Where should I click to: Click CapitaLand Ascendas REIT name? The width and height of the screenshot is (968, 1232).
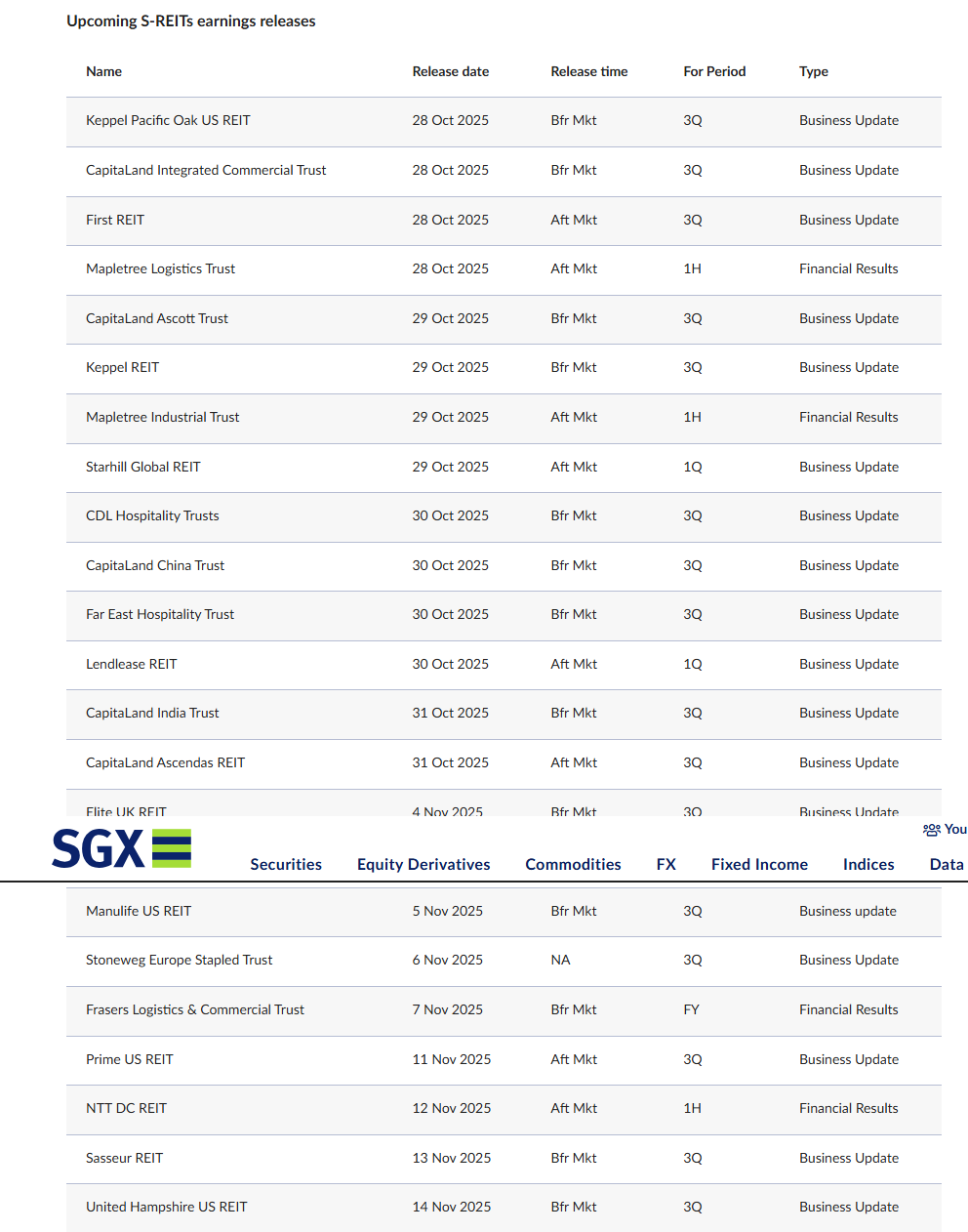coord(165,762)
